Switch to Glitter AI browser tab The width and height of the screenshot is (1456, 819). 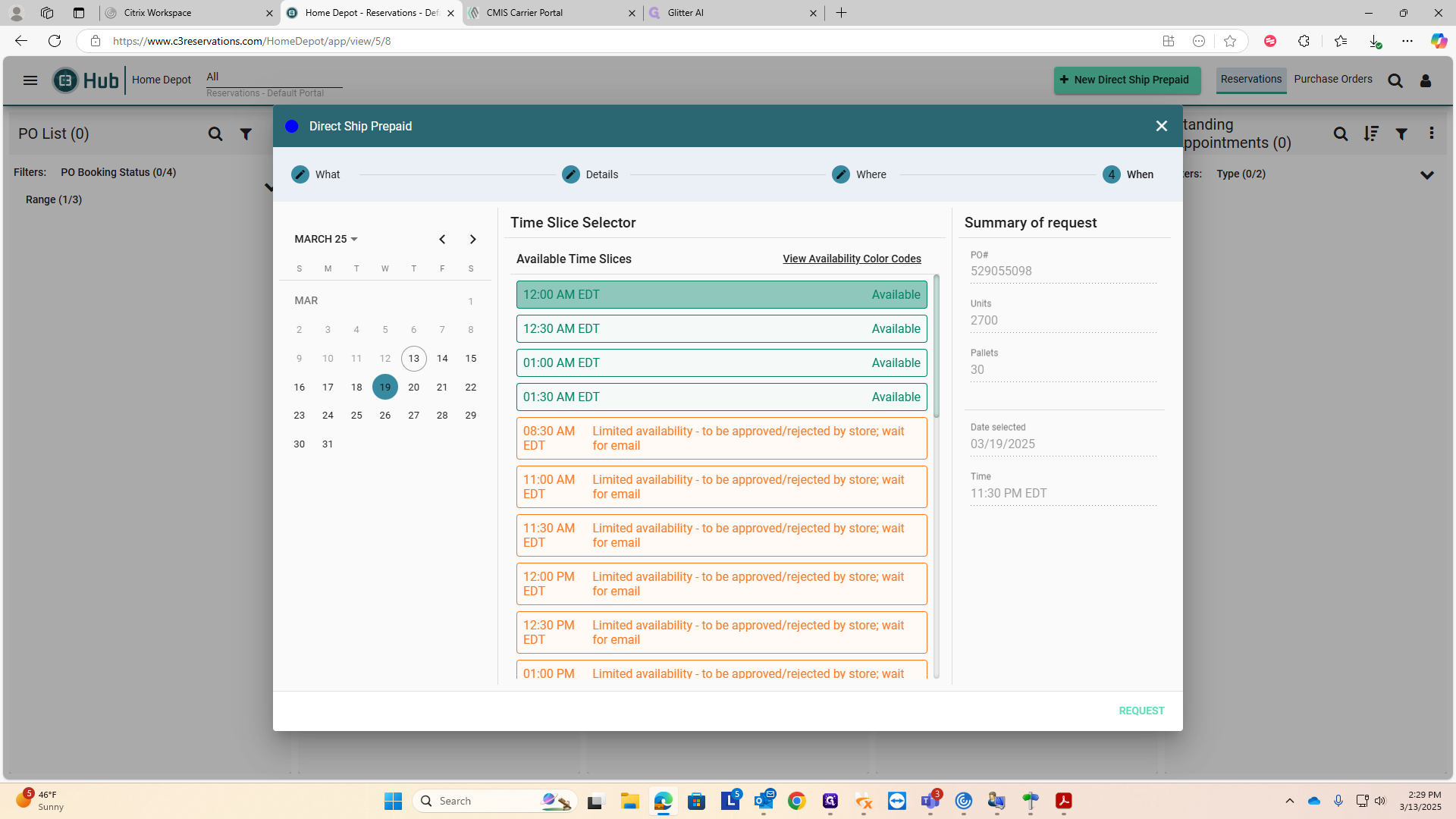[x=734, y=13]
